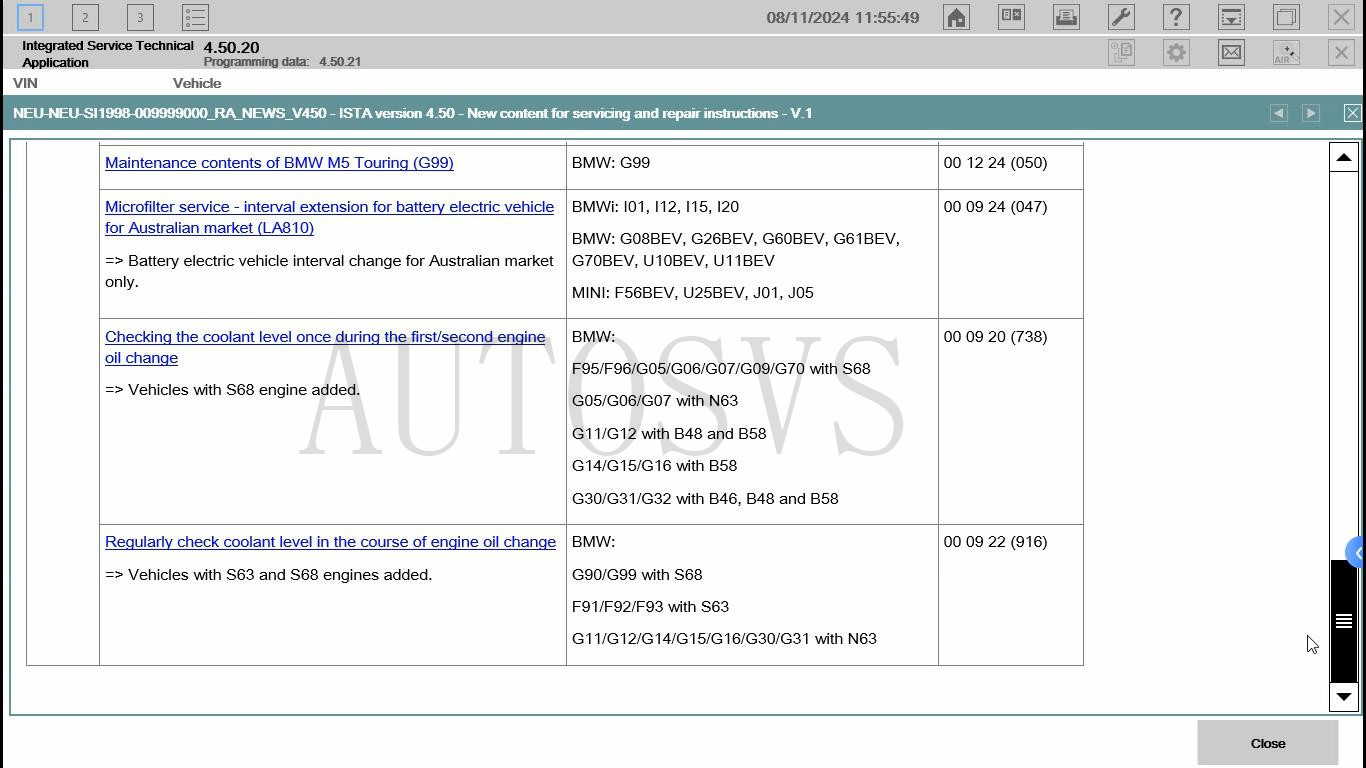This screenshot has width=1366, height=768.
Task: Click G11/G12 with B48 and B58 text
Action: point(669,434)
